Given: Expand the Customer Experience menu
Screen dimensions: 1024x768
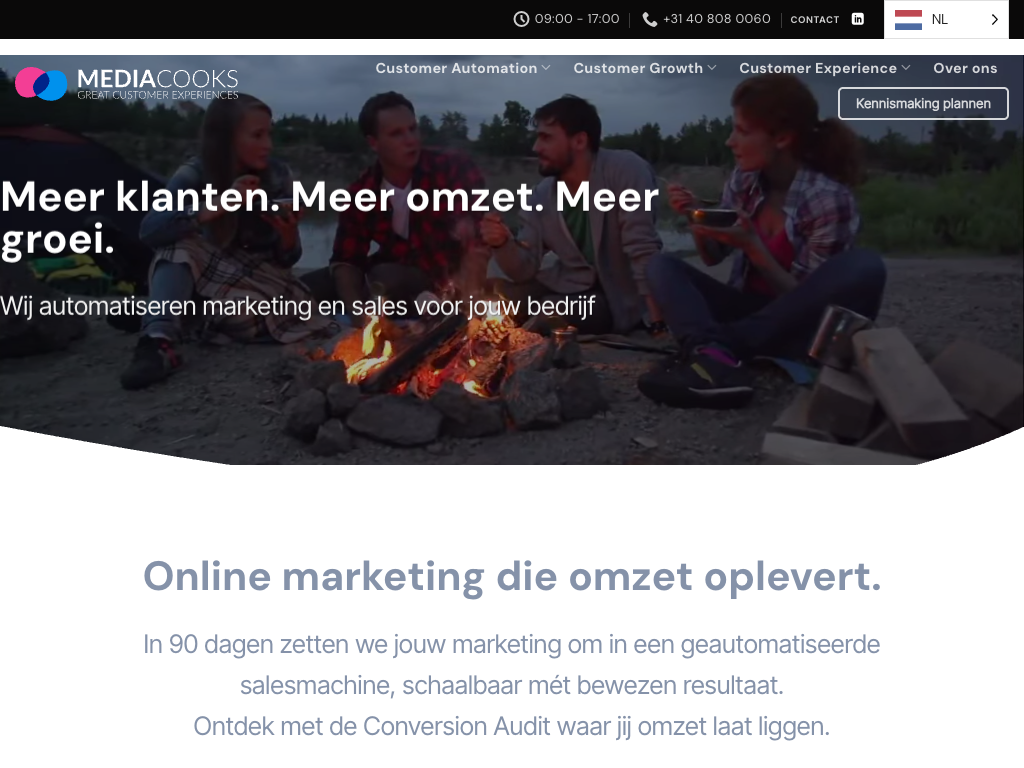Looking at the screenshot, I should pos(824,68).
